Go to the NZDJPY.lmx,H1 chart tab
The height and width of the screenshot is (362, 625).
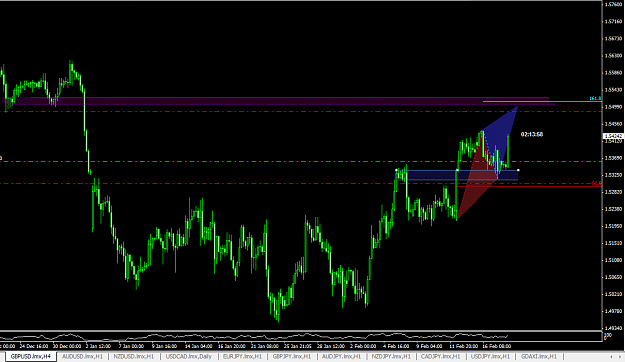(391, 356)
